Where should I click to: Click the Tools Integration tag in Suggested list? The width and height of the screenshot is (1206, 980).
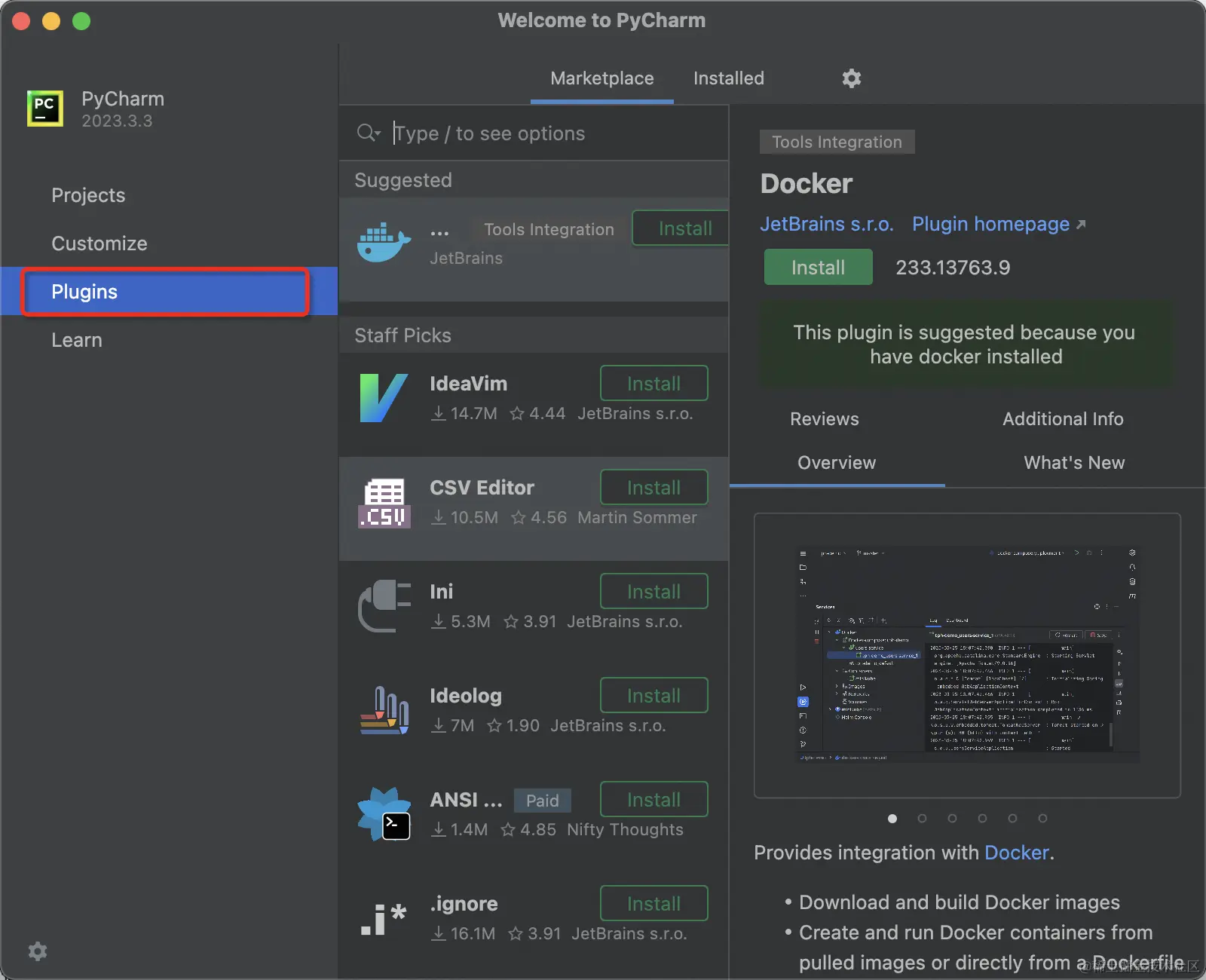point(549,229)
